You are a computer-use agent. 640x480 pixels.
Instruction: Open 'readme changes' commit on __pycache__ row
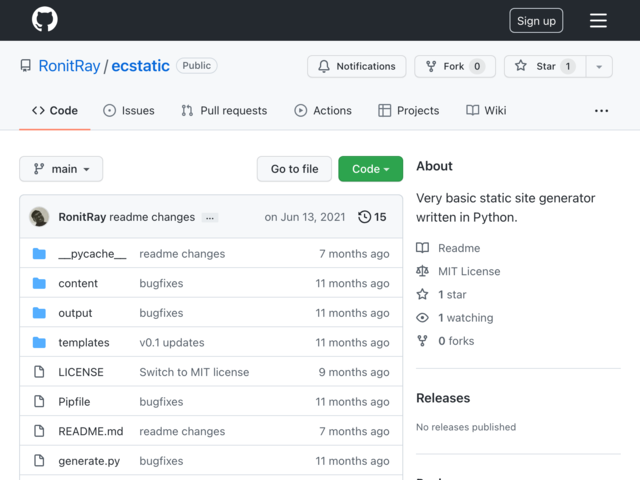(182, 254)
